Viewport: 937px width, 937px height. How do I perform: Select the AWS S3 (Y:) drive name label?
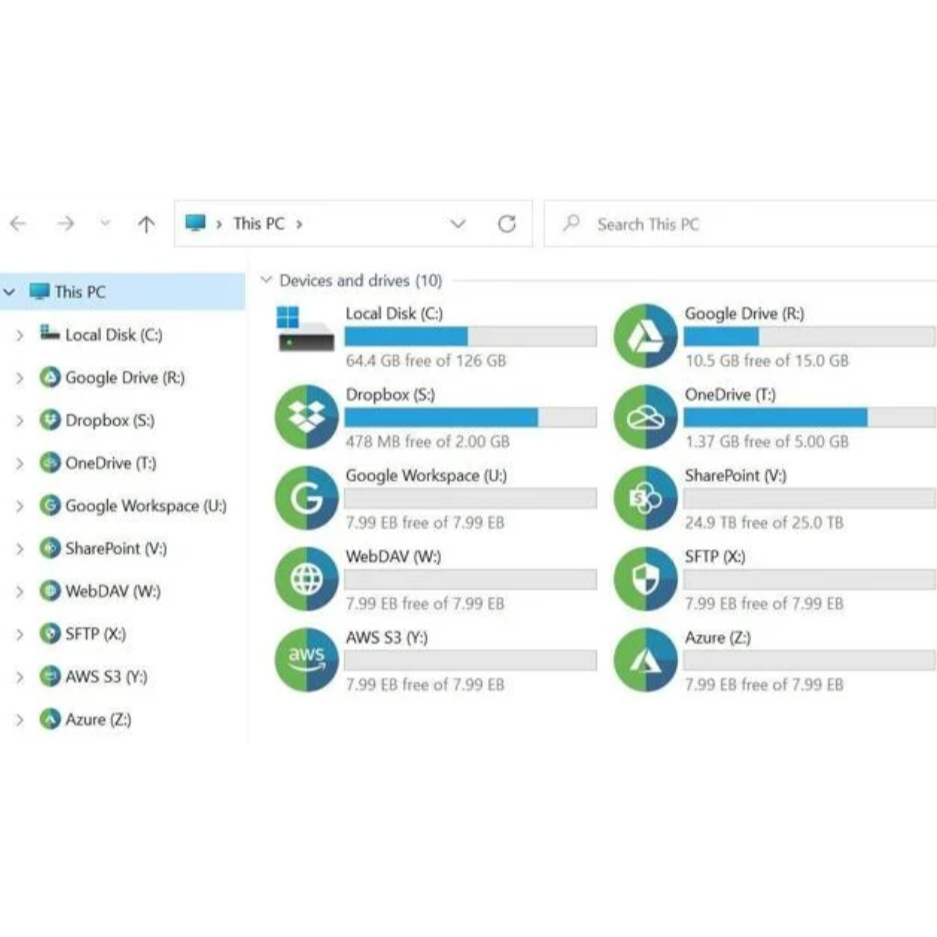pos(387,637)
